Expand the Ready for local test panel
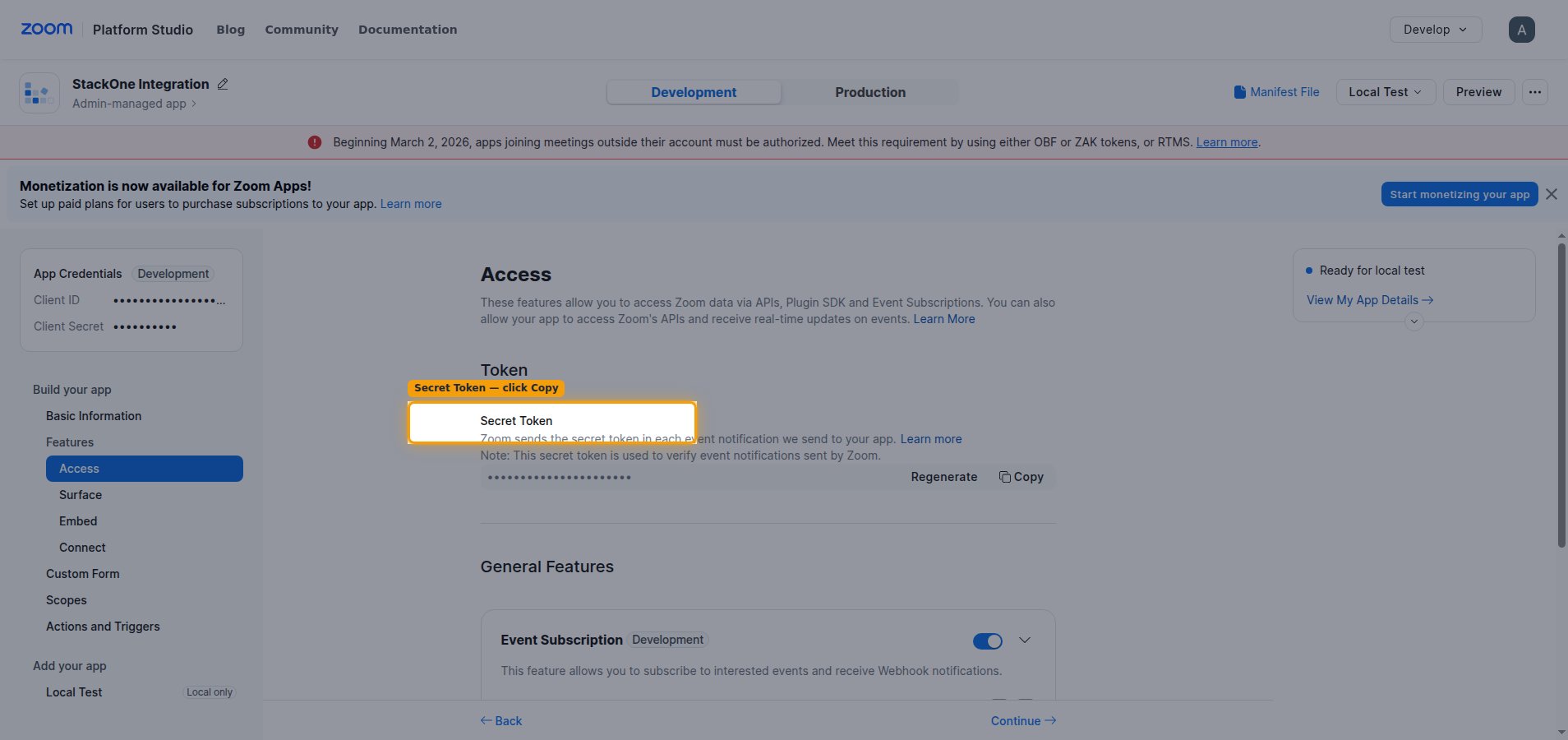Viewport: 1568px width, 740px height. [1414, 321]
